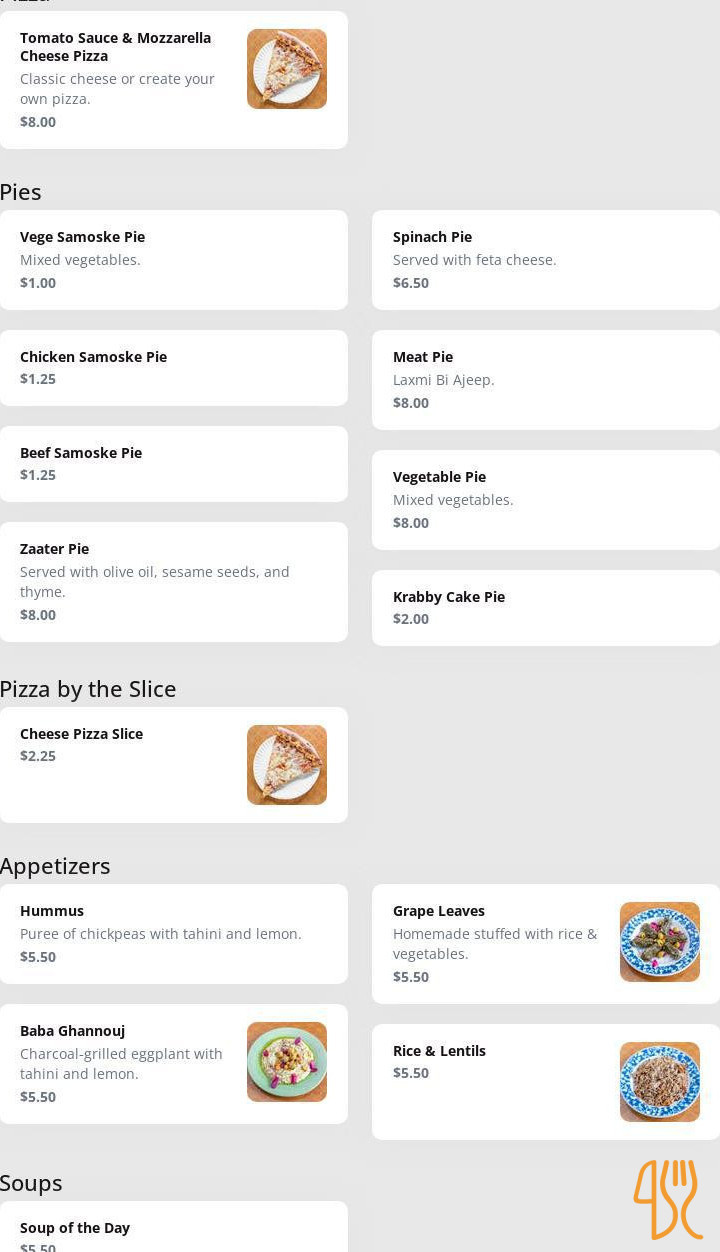
Task: View the Grape Leaves dish photo
Action: 660,942
